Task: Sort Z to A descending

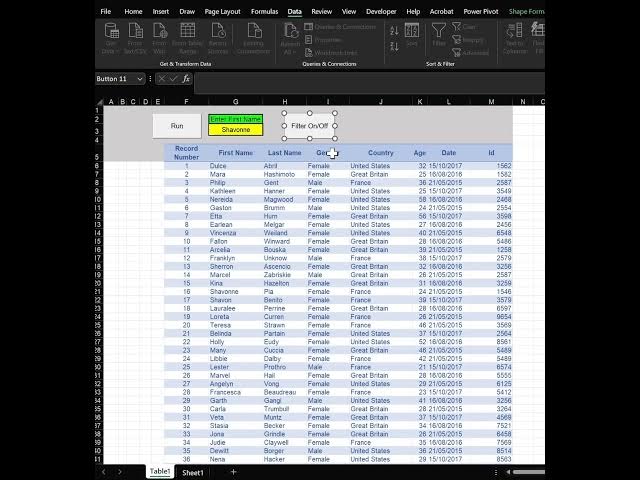Action: (394, 46)
